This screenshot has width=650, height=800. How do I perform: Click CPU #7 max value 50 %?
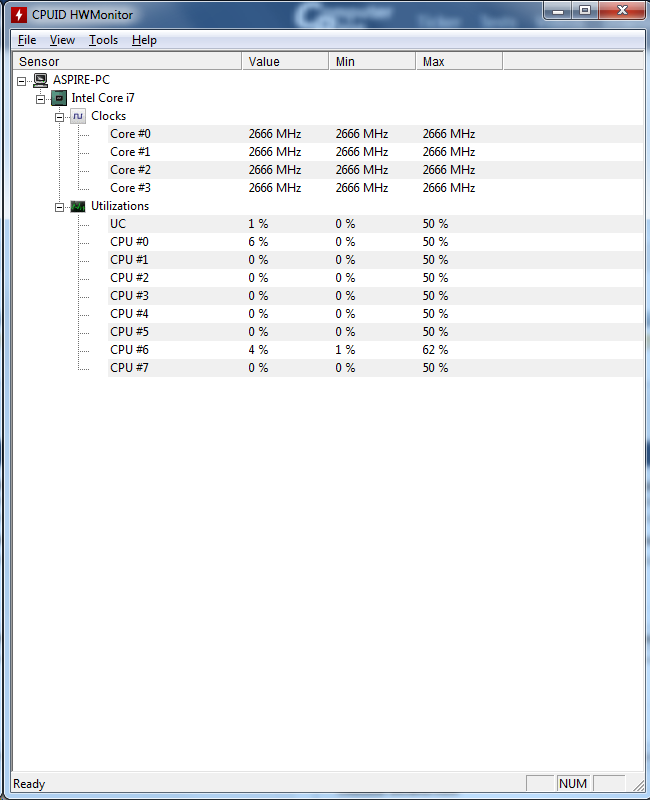click(435, 368)
